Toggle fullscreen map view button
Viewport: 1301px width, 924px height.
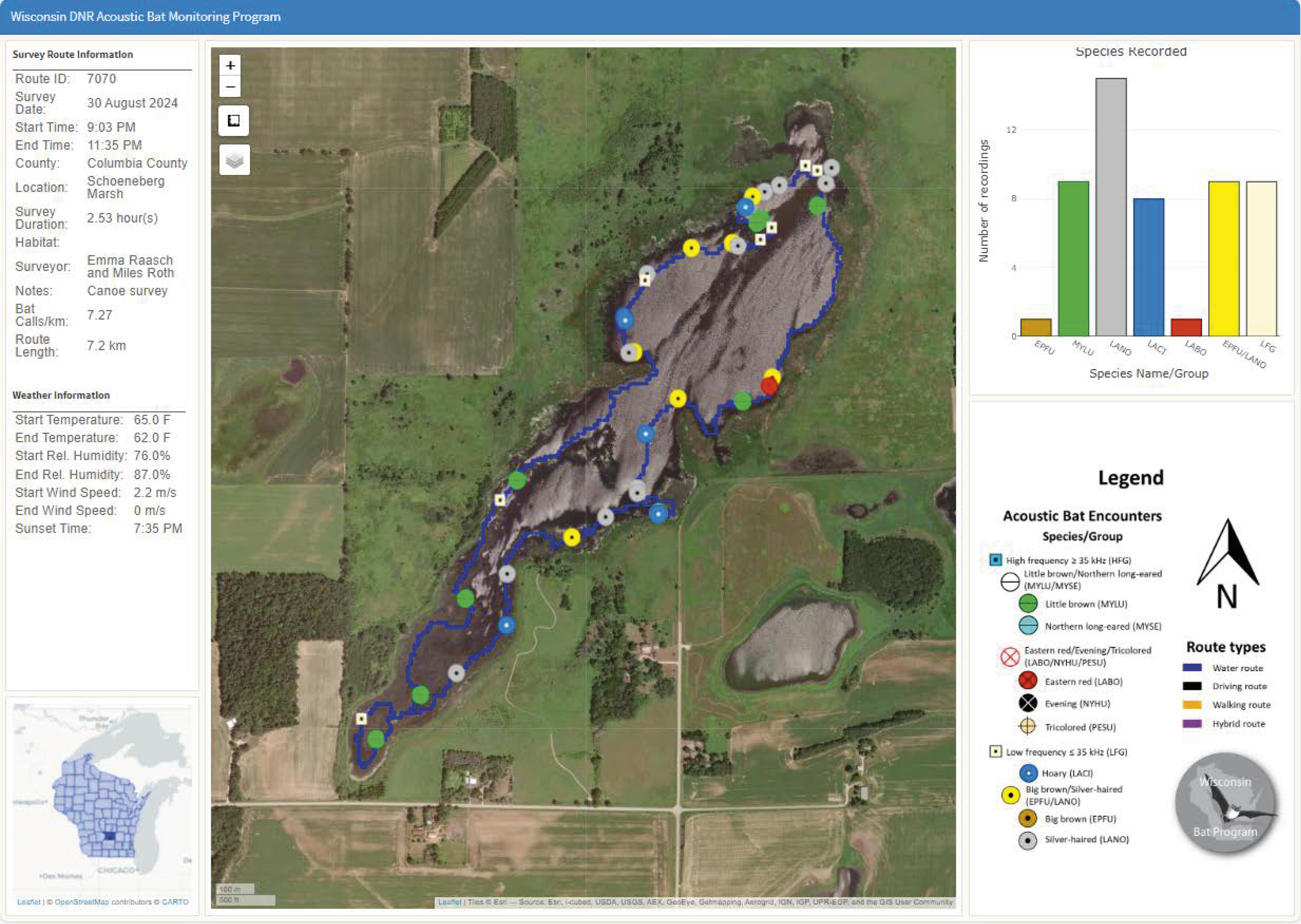click(233, 121)
